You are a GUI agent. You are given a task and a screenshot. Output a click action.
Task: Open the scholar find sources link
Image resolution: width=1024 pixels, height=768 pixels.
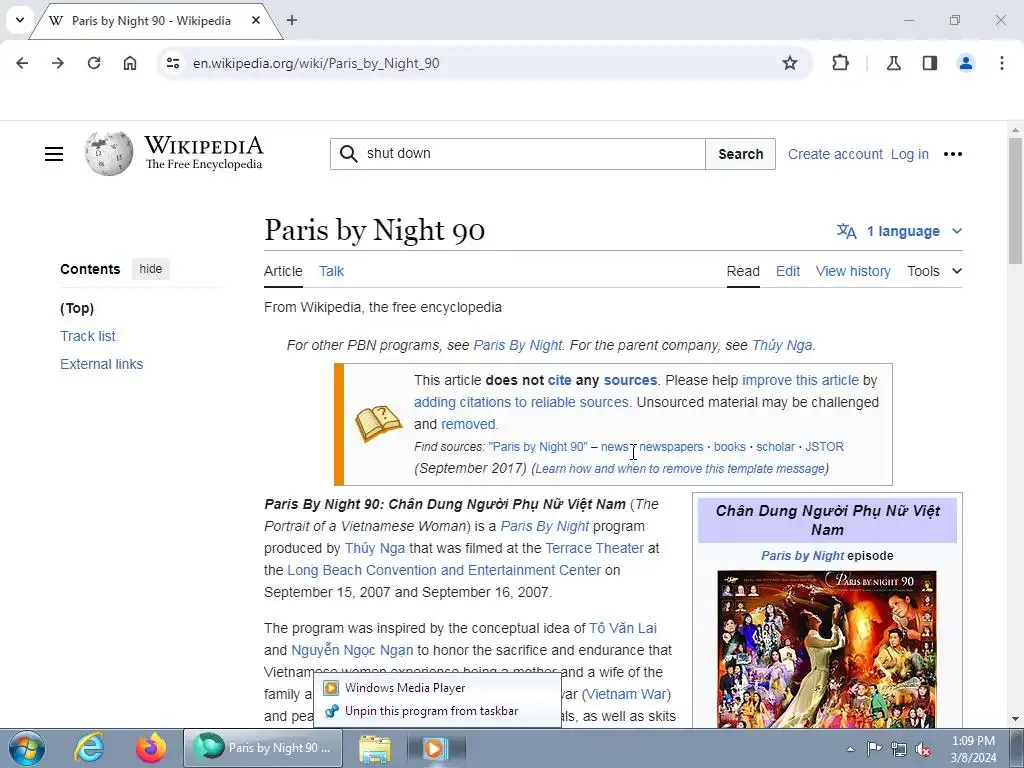[x=775, y=447]
